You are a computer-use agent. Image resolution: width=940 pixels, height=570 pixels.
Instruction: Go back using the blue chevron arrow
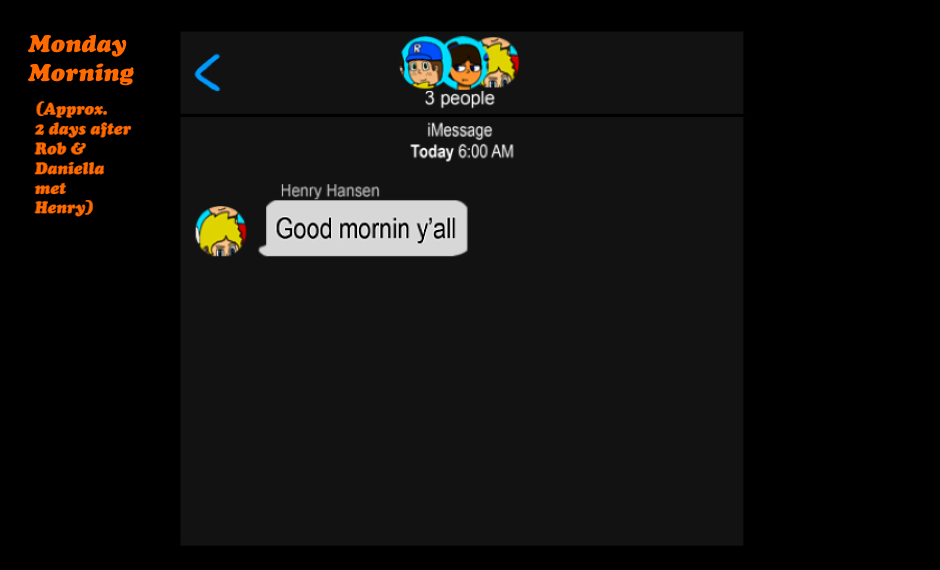tap(207, 73)
